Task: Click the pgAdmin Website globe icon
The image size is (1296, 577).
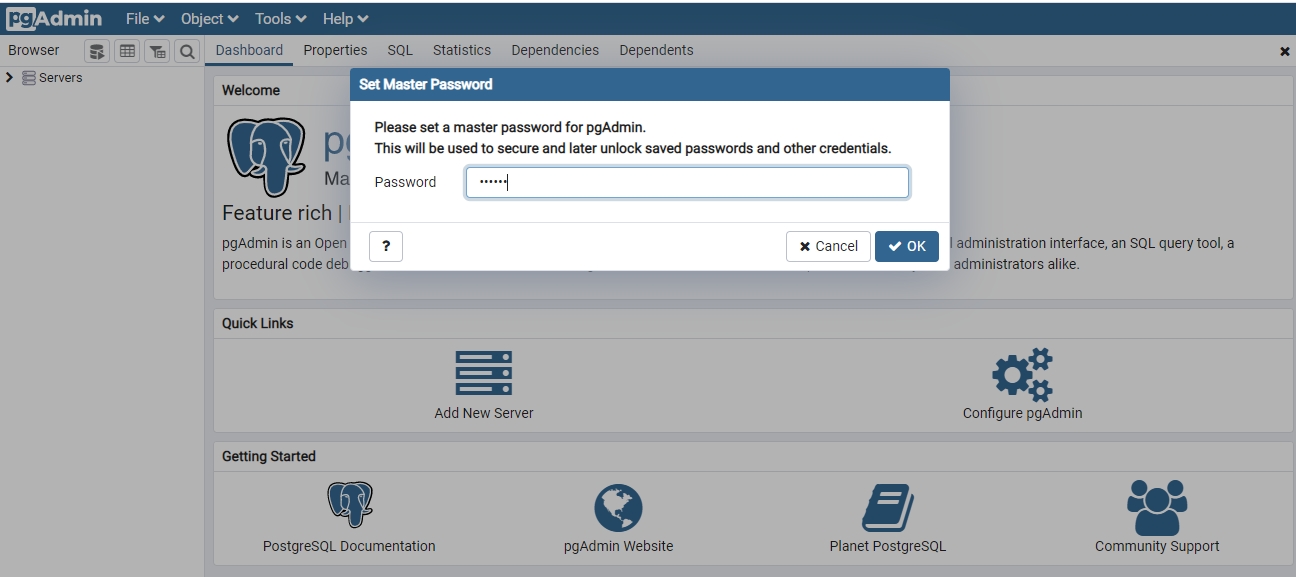Action: [x=618, y=507]
